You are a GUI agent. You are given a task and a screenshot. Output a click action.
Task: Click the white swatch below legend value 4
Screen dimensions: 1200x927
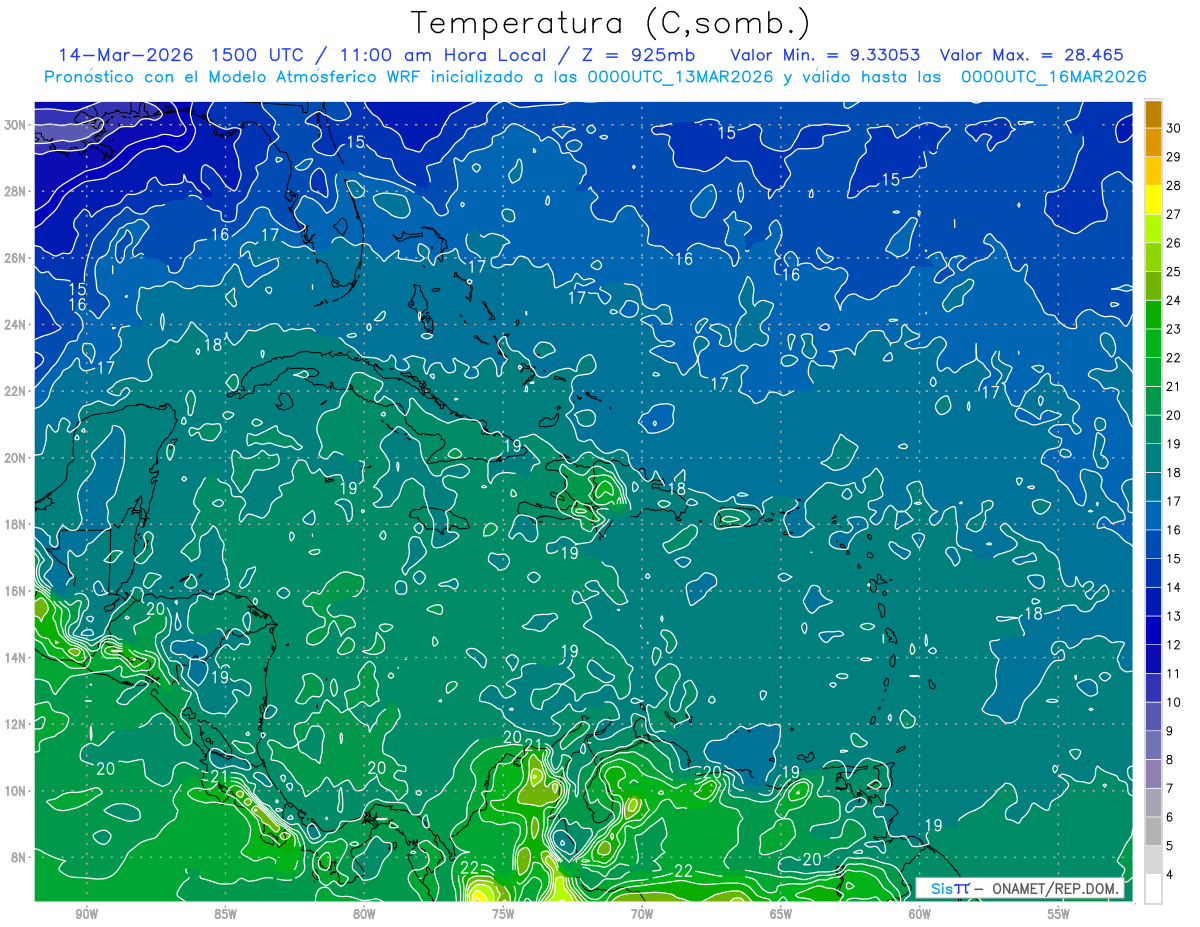[1153, 889]
